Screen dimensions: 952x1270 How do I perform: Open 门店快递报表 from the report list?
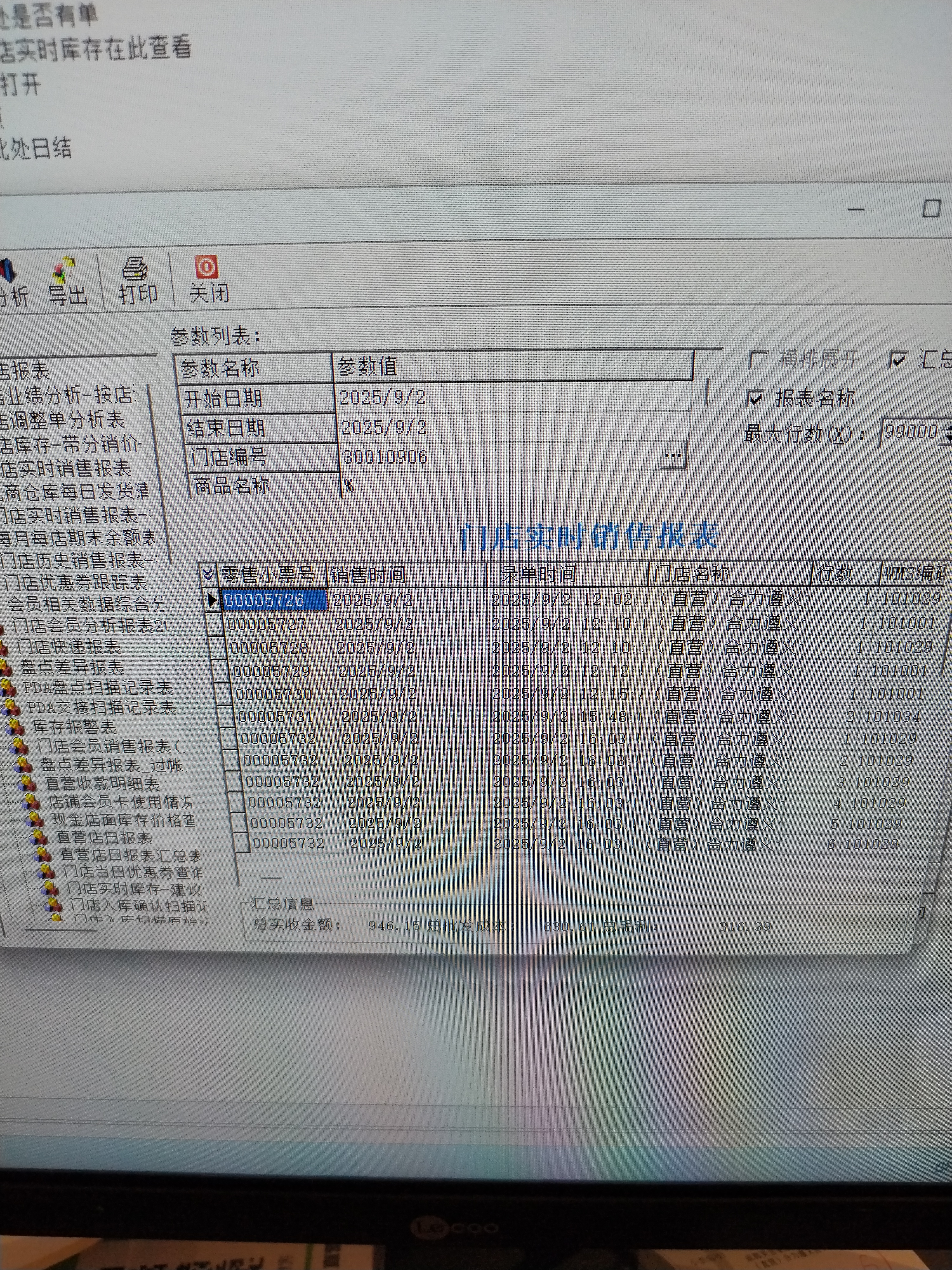(x=68, y=647)
